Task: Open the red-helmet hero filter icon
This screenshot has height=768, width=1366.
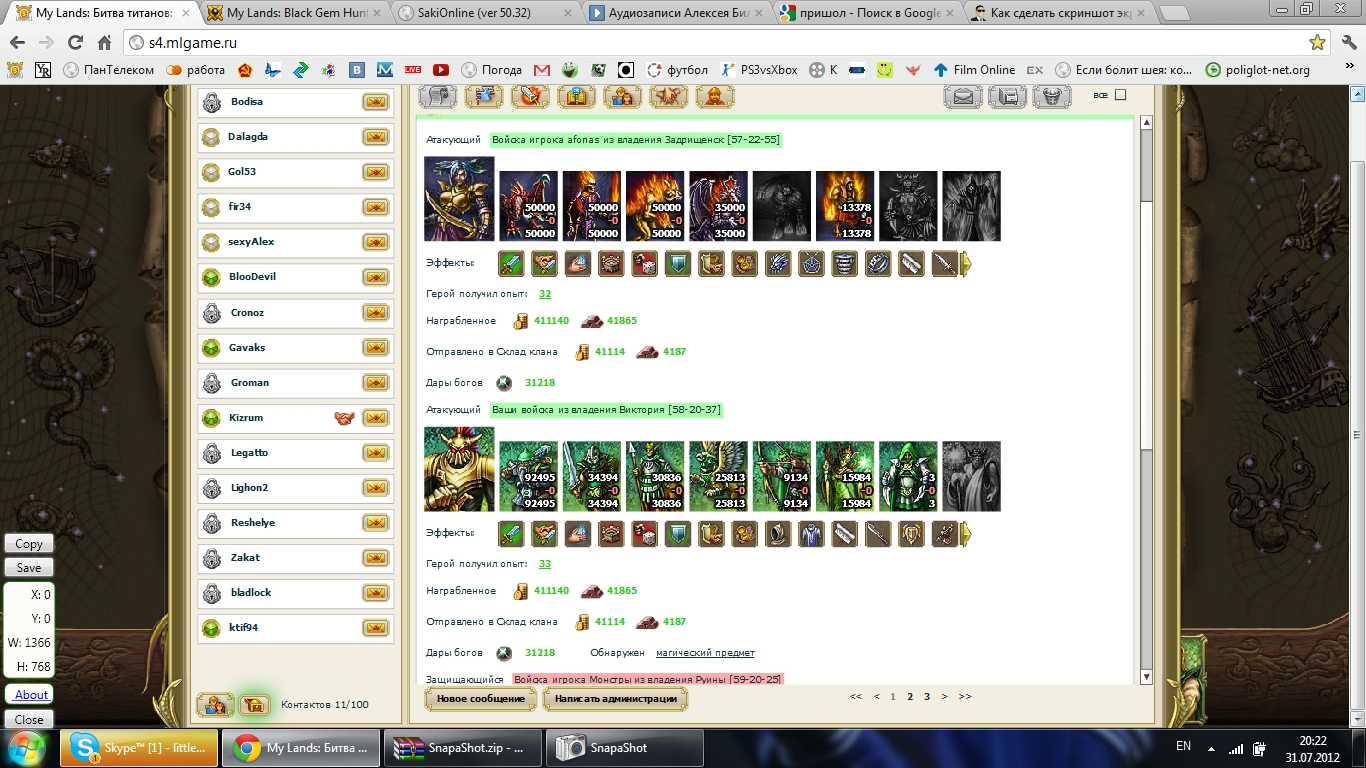Action: (x=715, y=97)
